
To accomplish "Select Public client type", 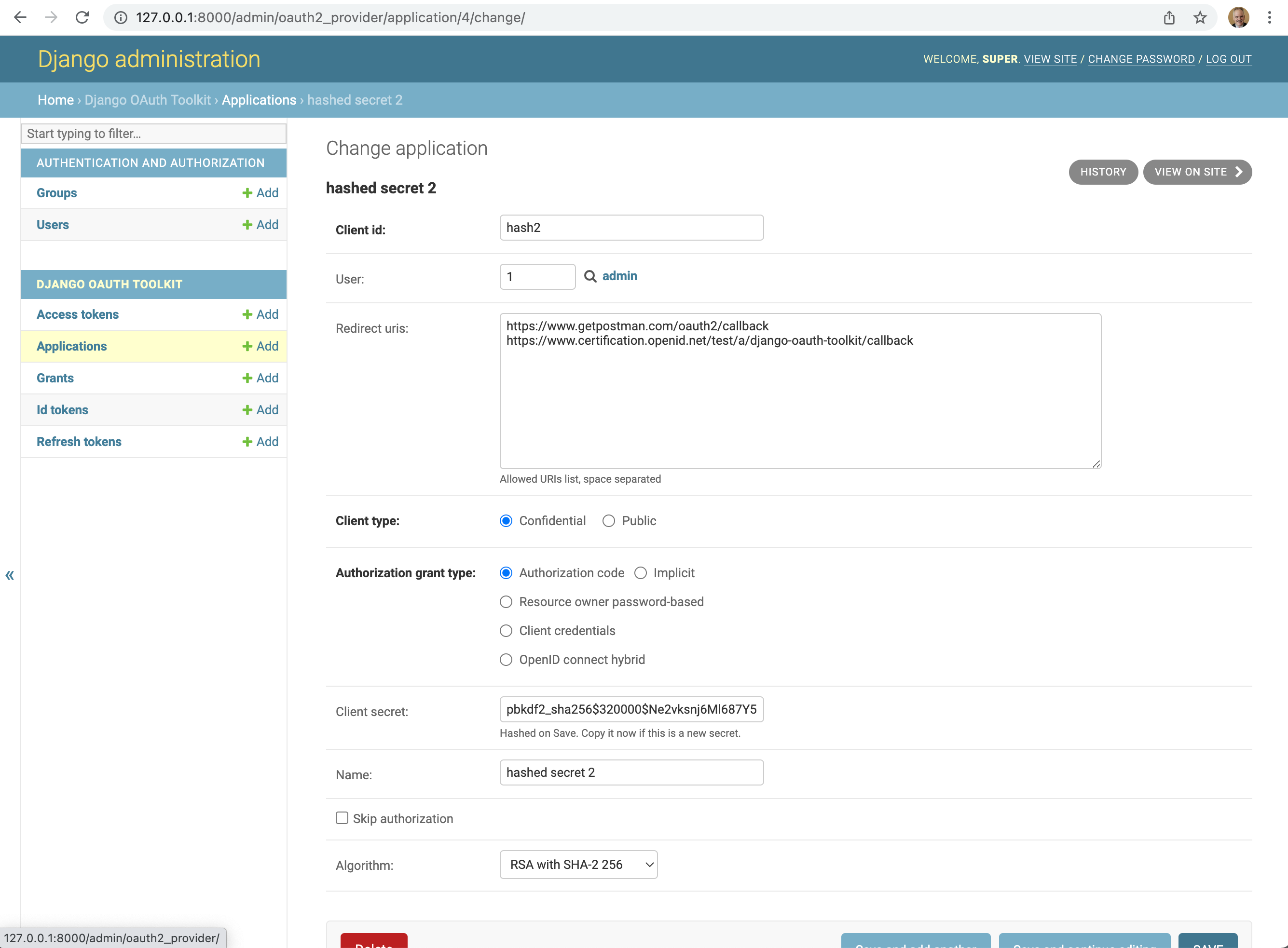I will click(x=608, y=520).
